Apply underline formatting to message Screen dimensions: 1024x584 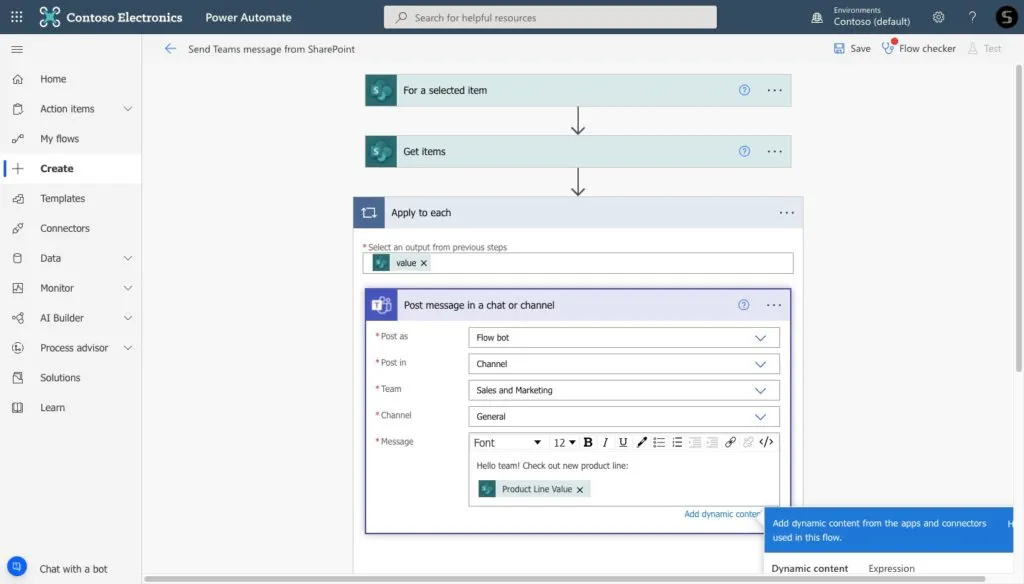(623, 442)
